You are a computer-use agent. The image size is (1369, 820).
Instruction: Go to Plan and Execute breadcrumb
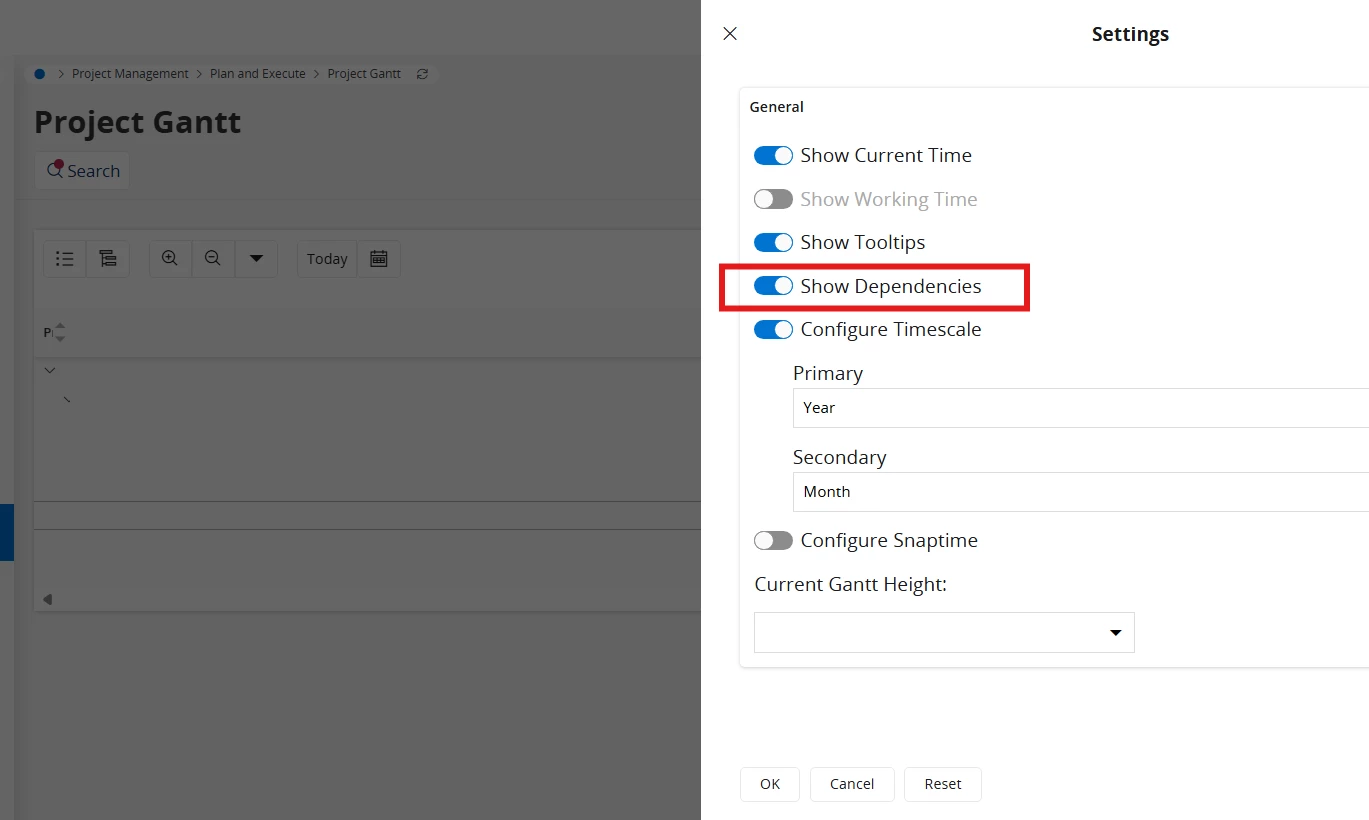coord(258,74)
